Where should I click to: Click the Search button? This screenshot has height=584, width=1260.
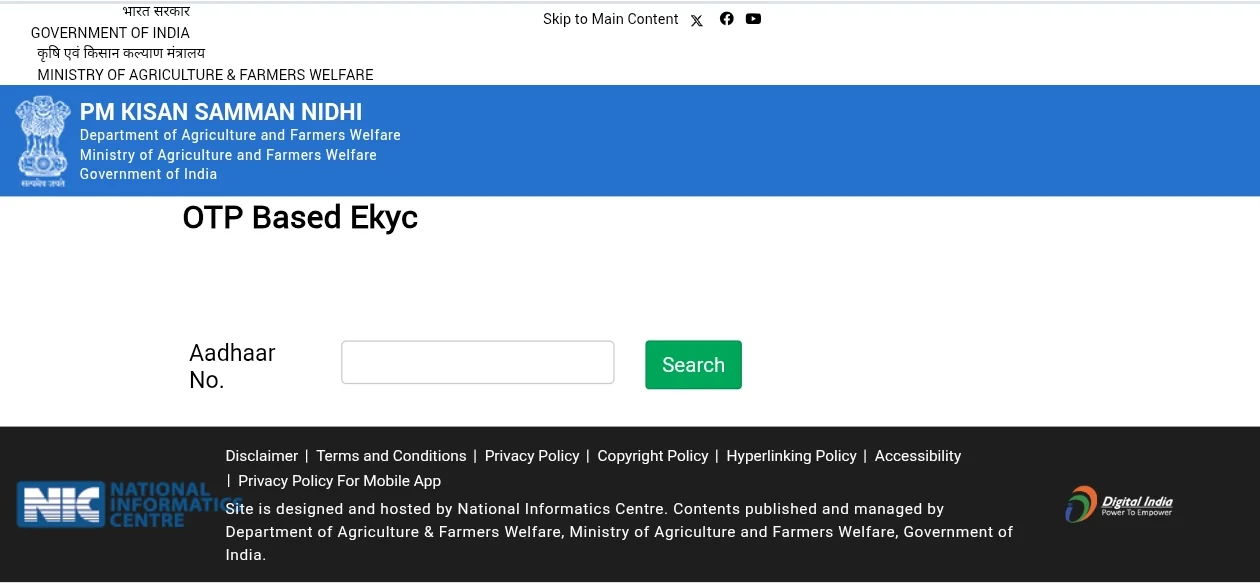point(693,364)
